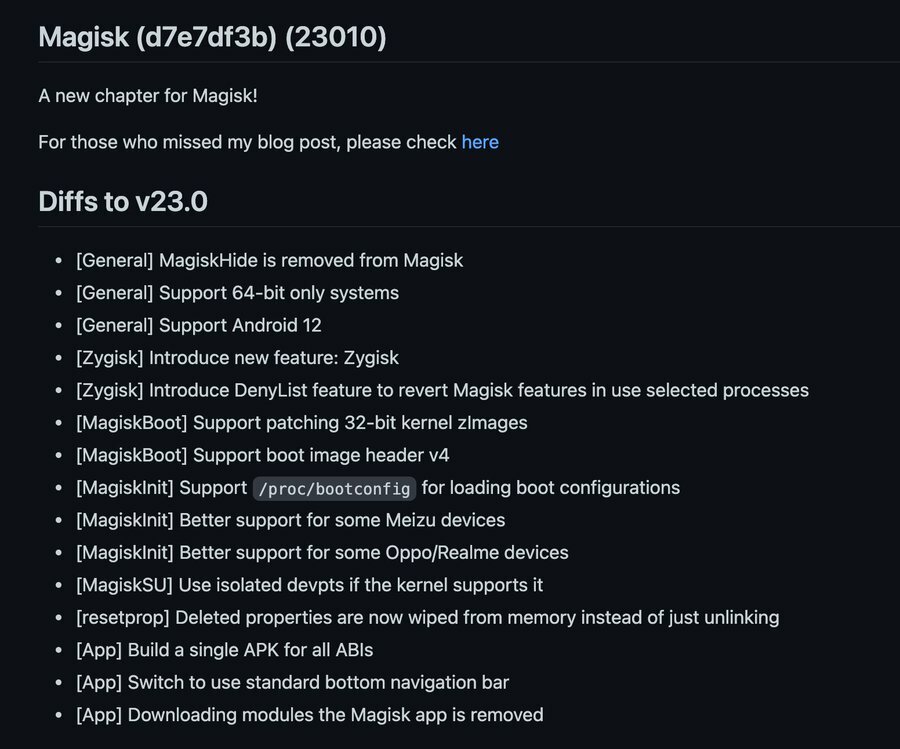Click the "Diffs to v23.0" heading

pos(123,201)
